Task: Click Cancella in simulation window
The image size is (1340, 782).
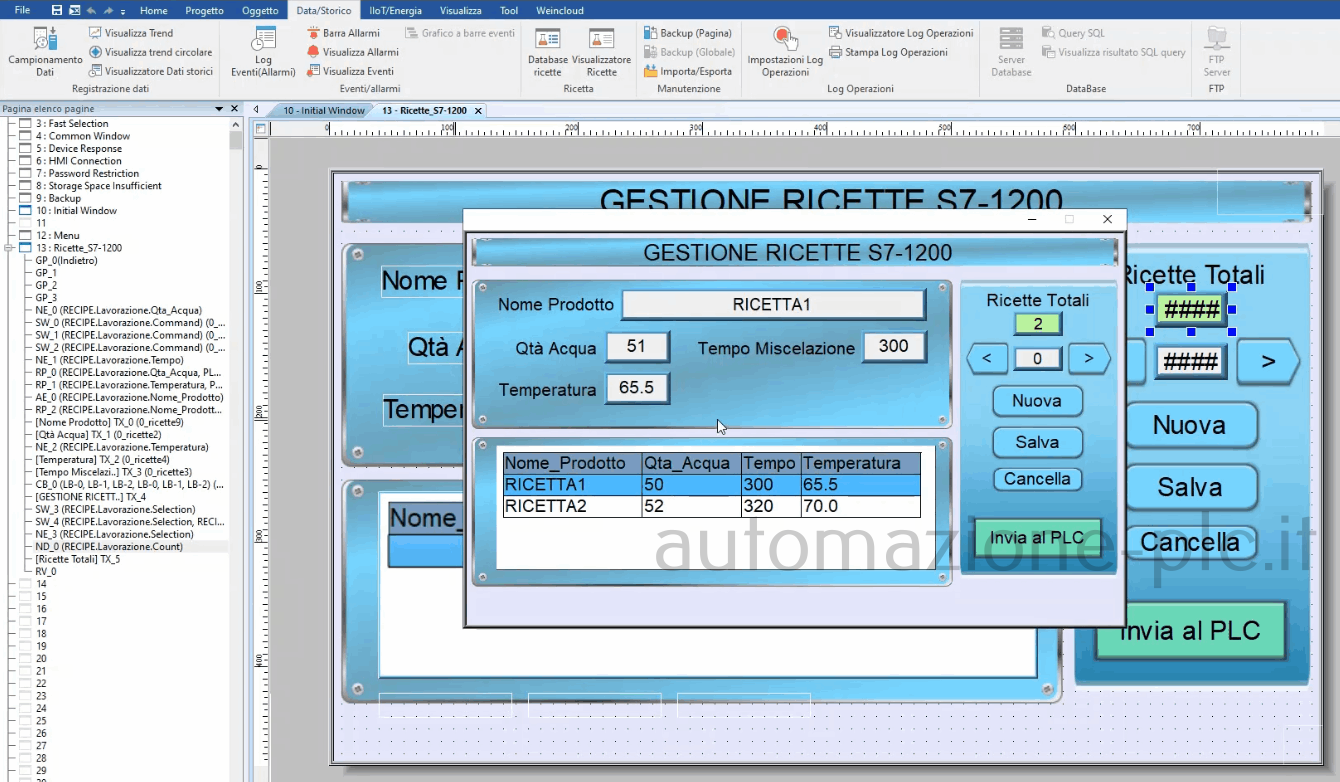Action: pos(1037,479)
